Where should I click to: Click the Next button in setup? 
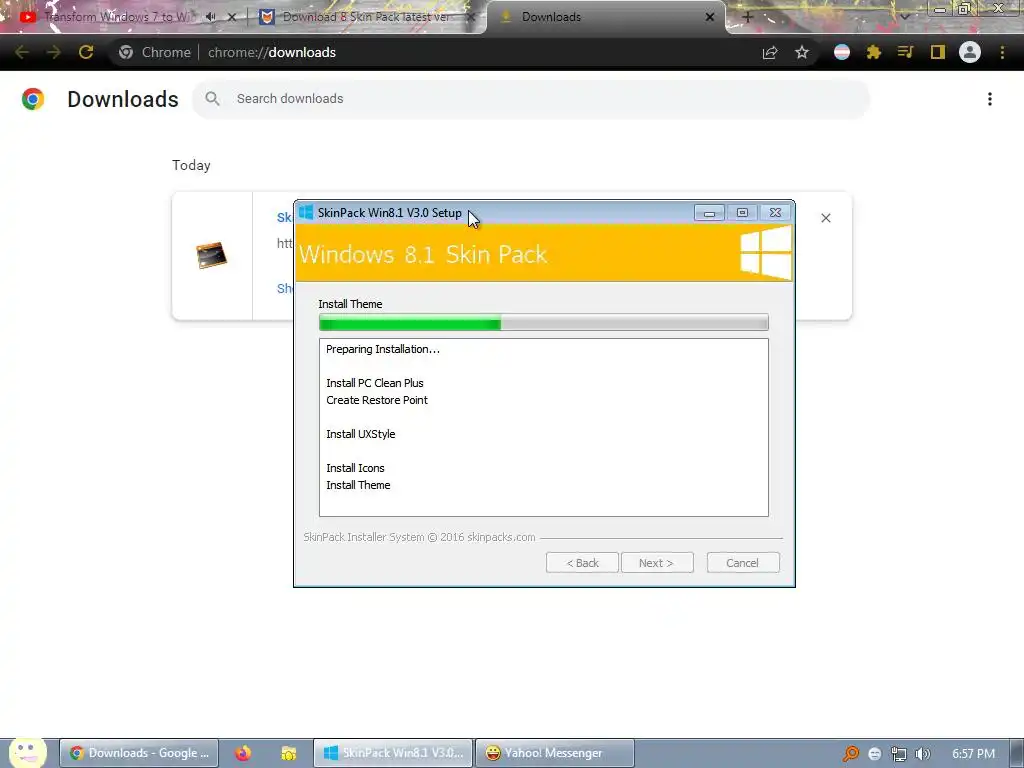pyautogui.click(x=656, y=563)
